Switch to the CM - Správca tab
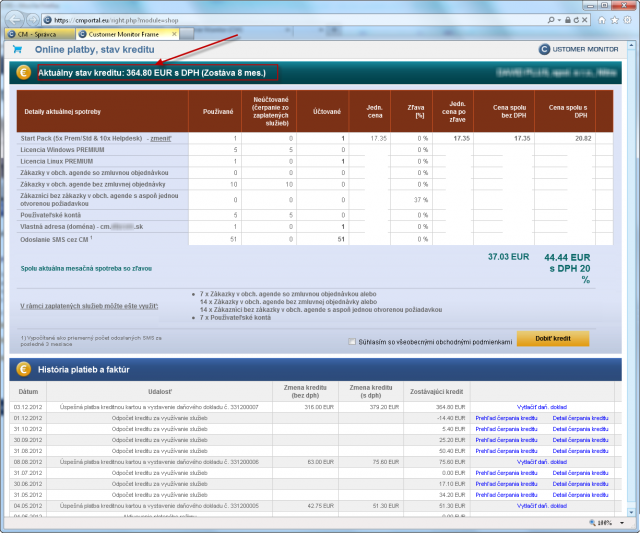This screenshot has height=534, width=640. click(x=40, y=34)
